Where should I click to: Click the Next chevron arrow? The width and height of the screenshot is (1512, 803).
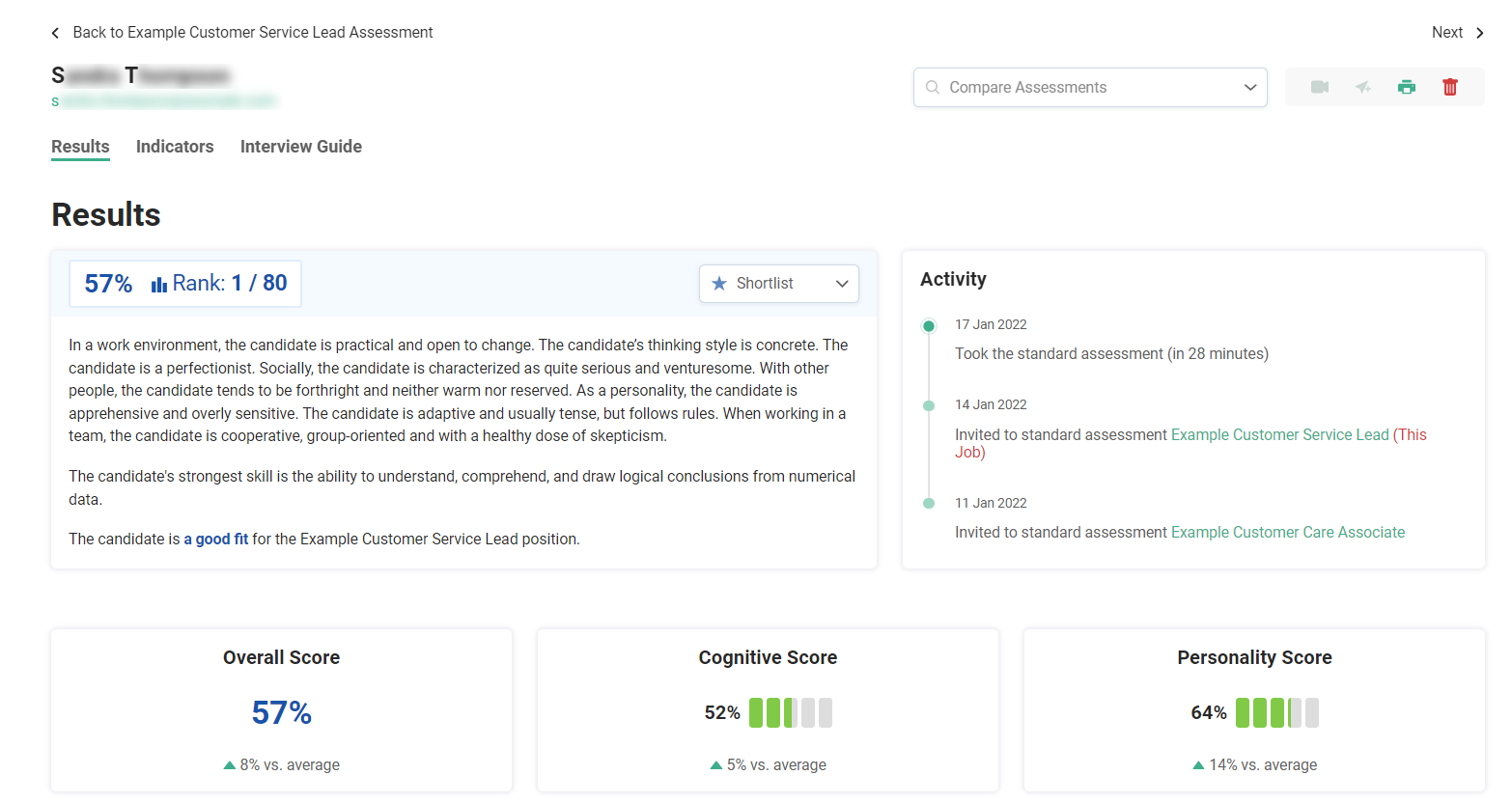[x=1477, y=32]
